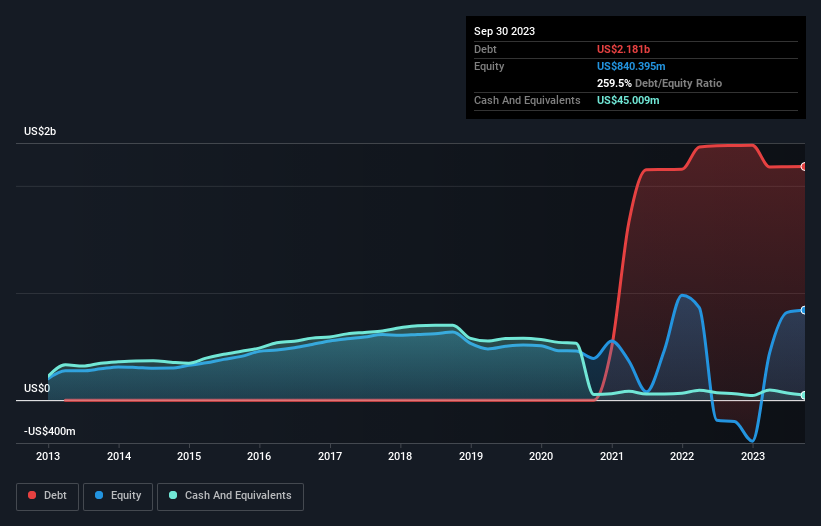Click the US$2.181b debt value

click(623, 49)
